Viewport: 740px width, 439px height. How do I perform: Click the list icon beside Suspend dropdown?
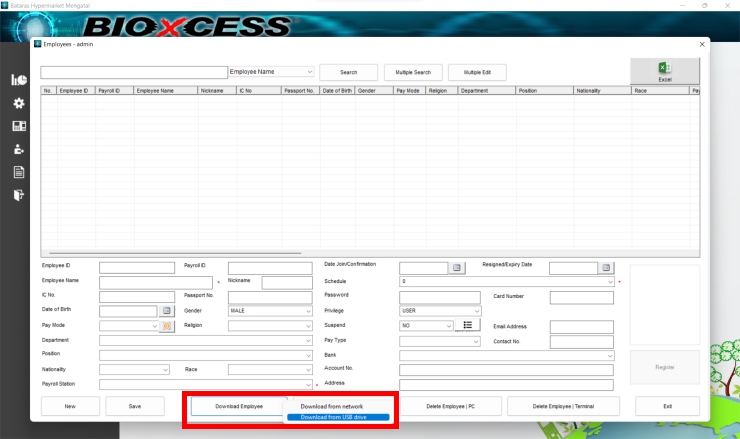tap(467, 325)
